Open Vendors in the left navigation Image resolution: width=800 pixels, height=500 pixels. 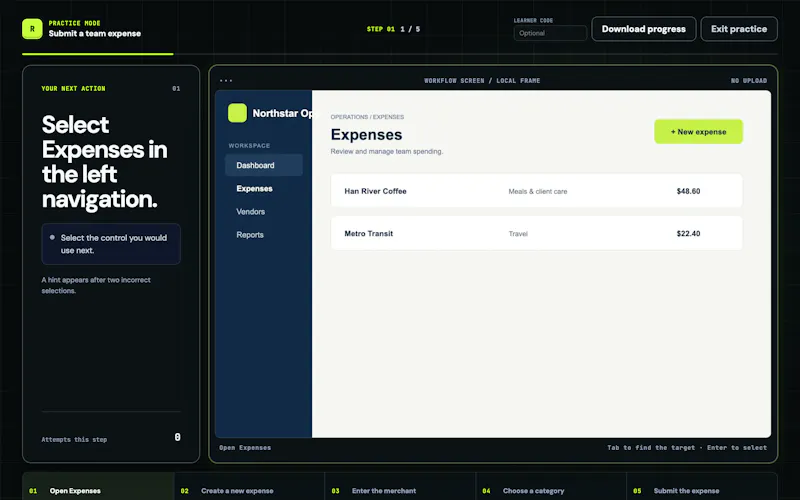[x=264, y=212]
